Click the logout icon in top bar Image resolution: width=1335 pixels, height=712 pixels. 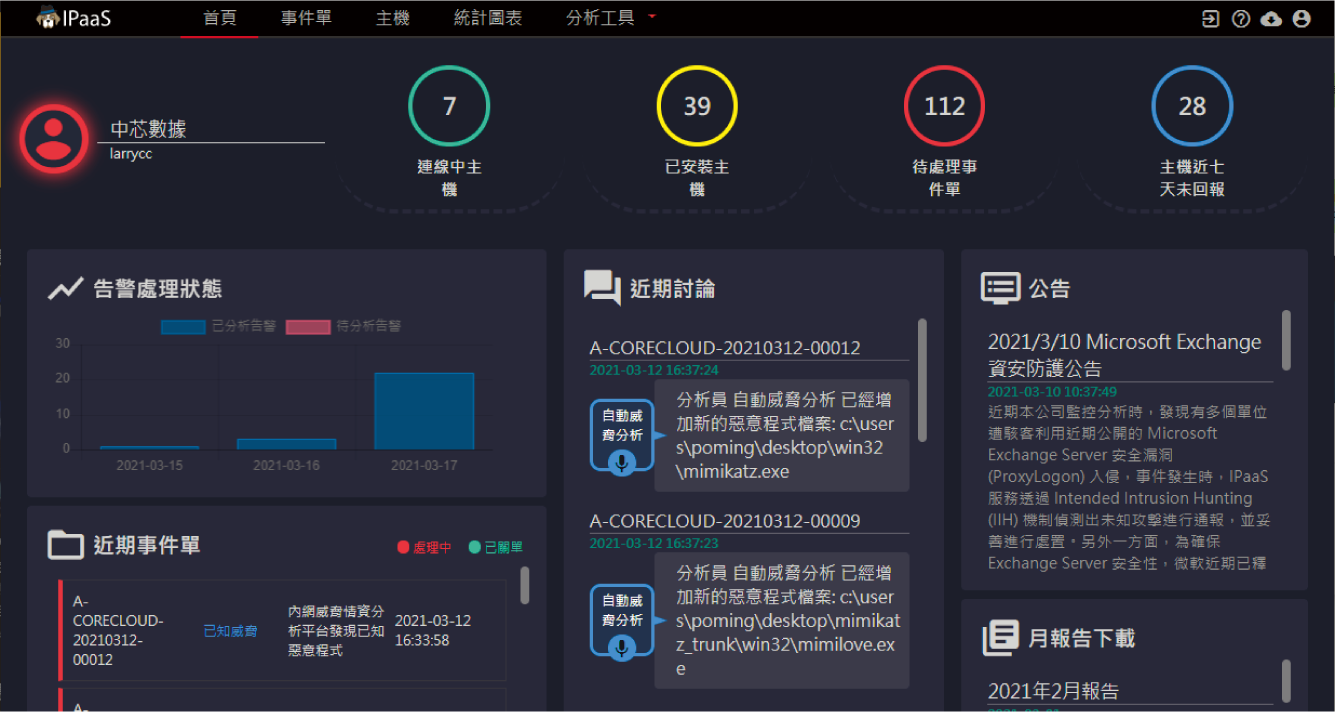(1210, 19)
